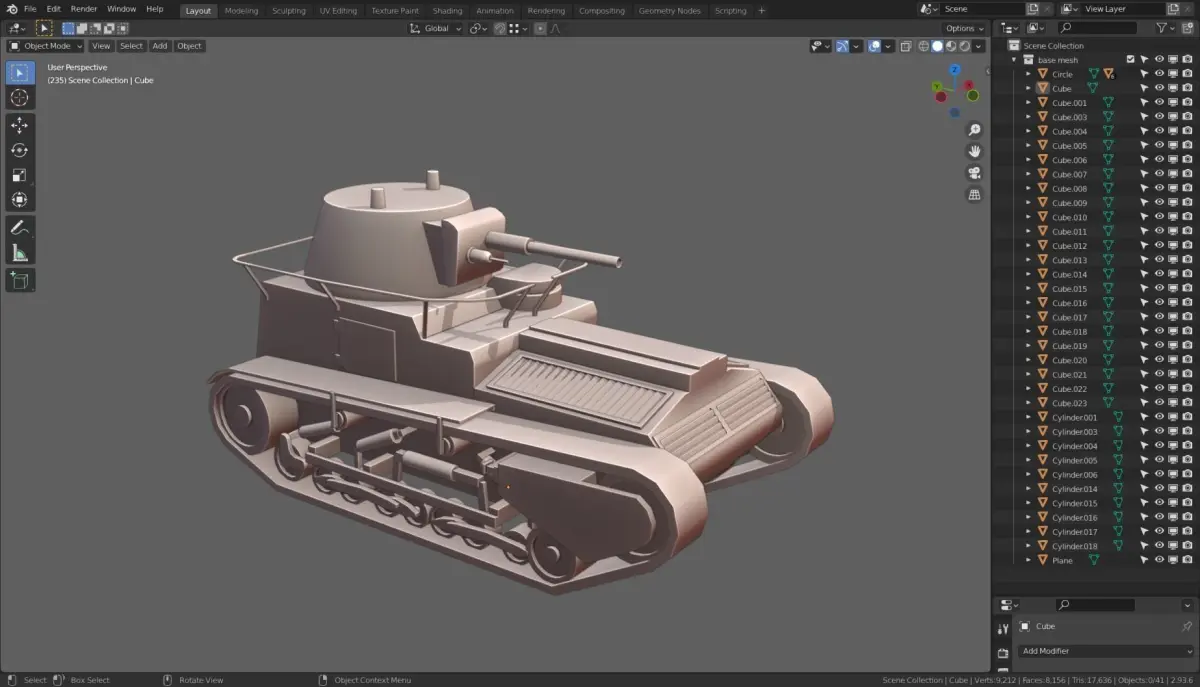Image resolution: width=1200 pixels, height=687 pixels.
Task: Activate the 3D Cursor tool
Action: 19,98
